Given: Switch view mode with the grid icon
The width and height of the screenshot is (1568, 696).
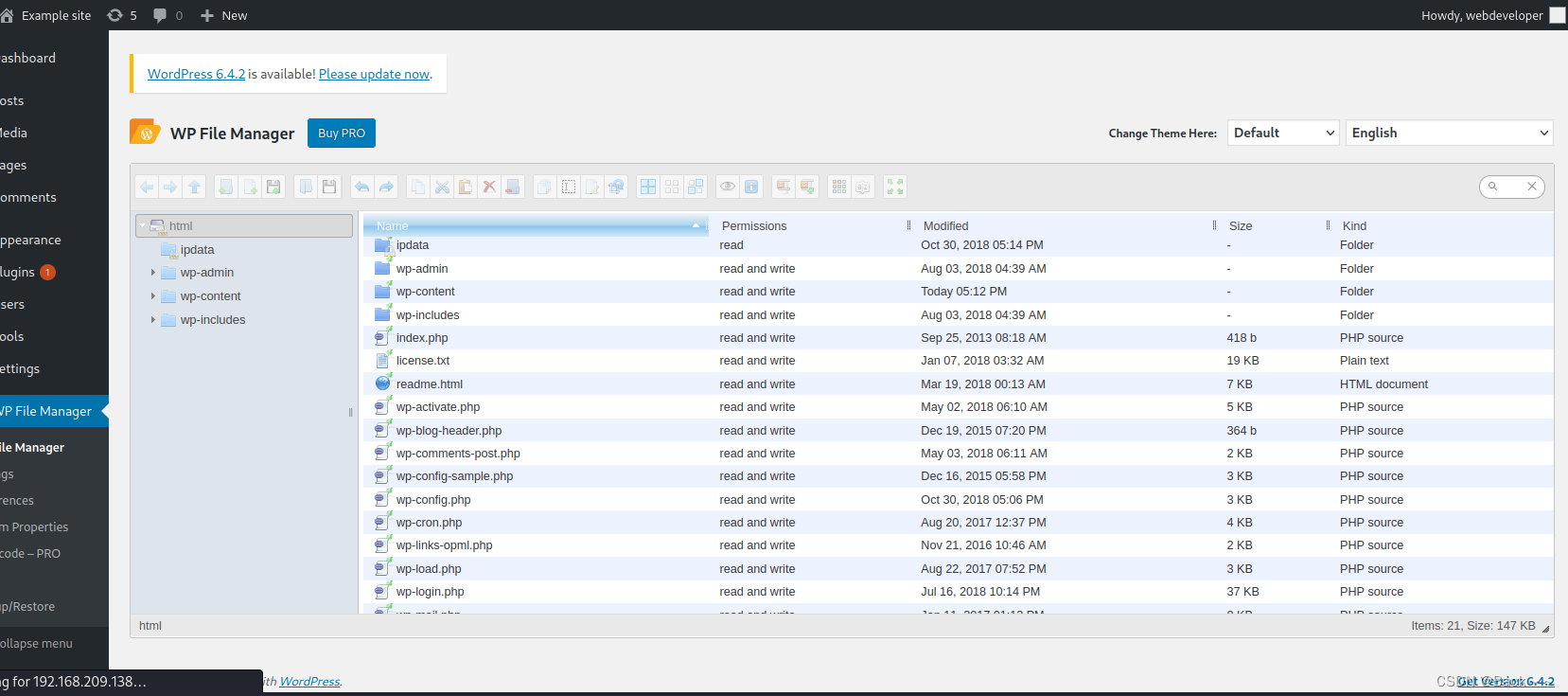Looking at the screenshot, I should click(x=839, y=187).
